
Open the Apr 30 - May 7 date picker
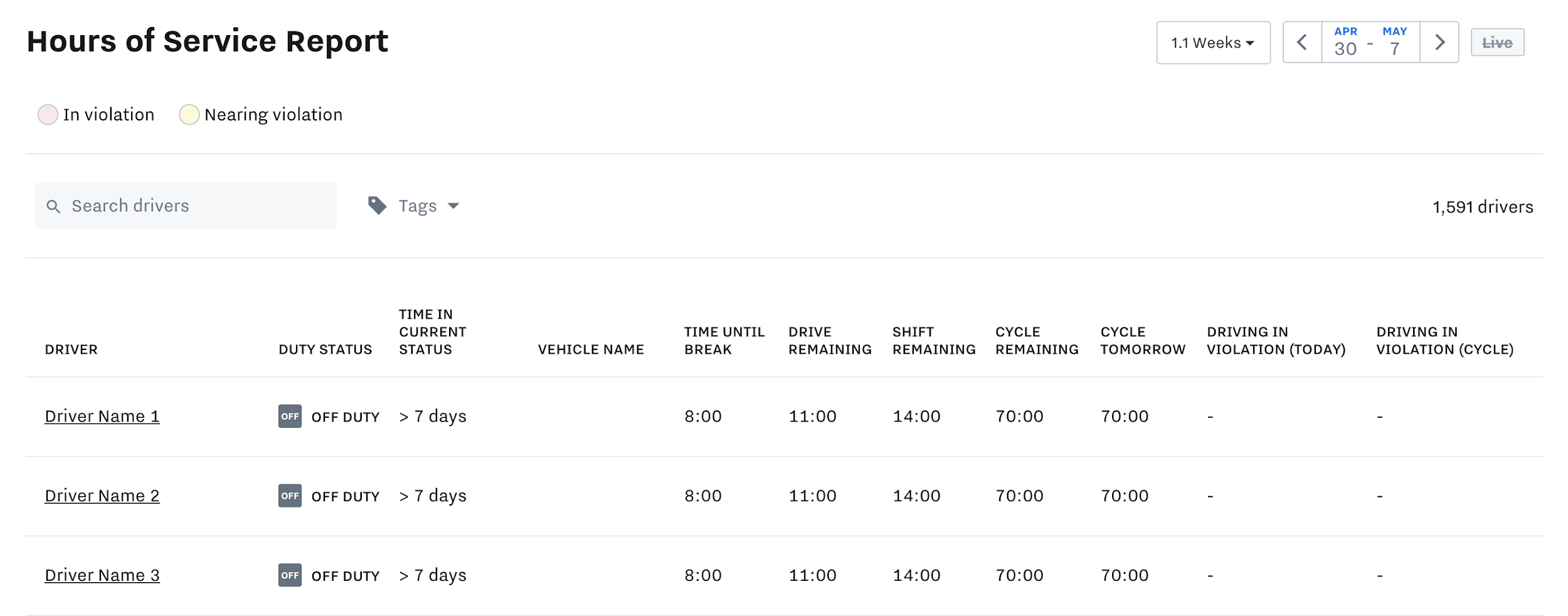tap(1370, 43)
